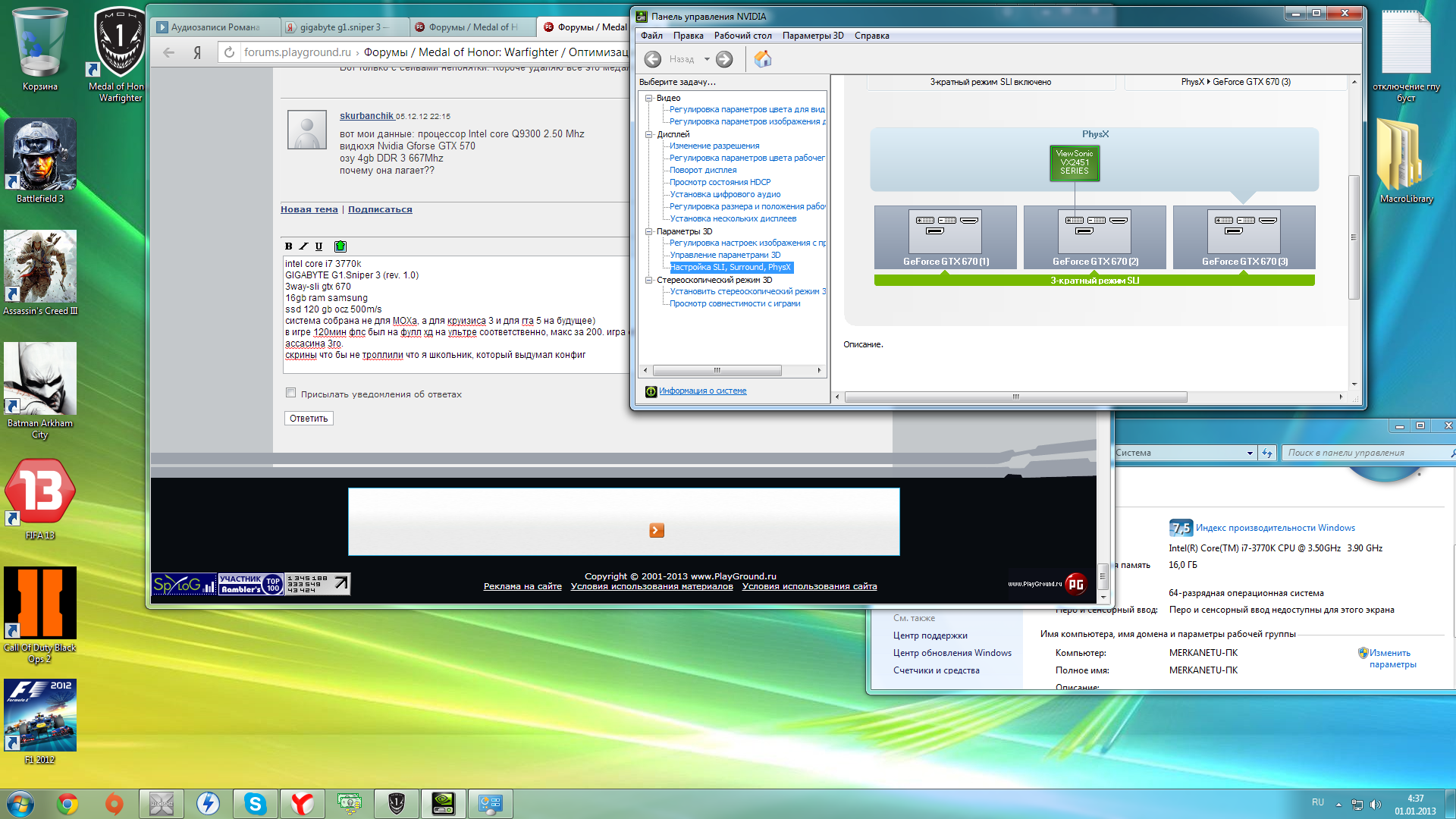1456x819 pixels.
Task: Open Origin from the taskbar
Action: click(x=115, y=804)
